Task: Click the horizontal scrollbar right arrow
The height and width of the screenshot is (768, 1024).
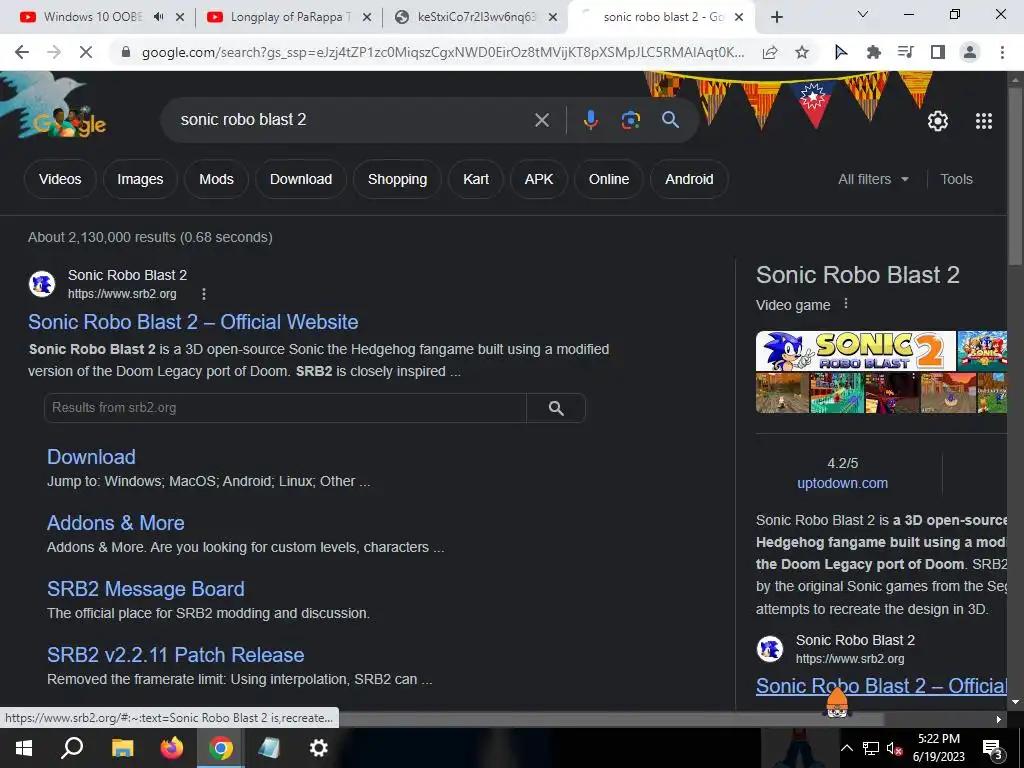Action: tap(999, 719)
